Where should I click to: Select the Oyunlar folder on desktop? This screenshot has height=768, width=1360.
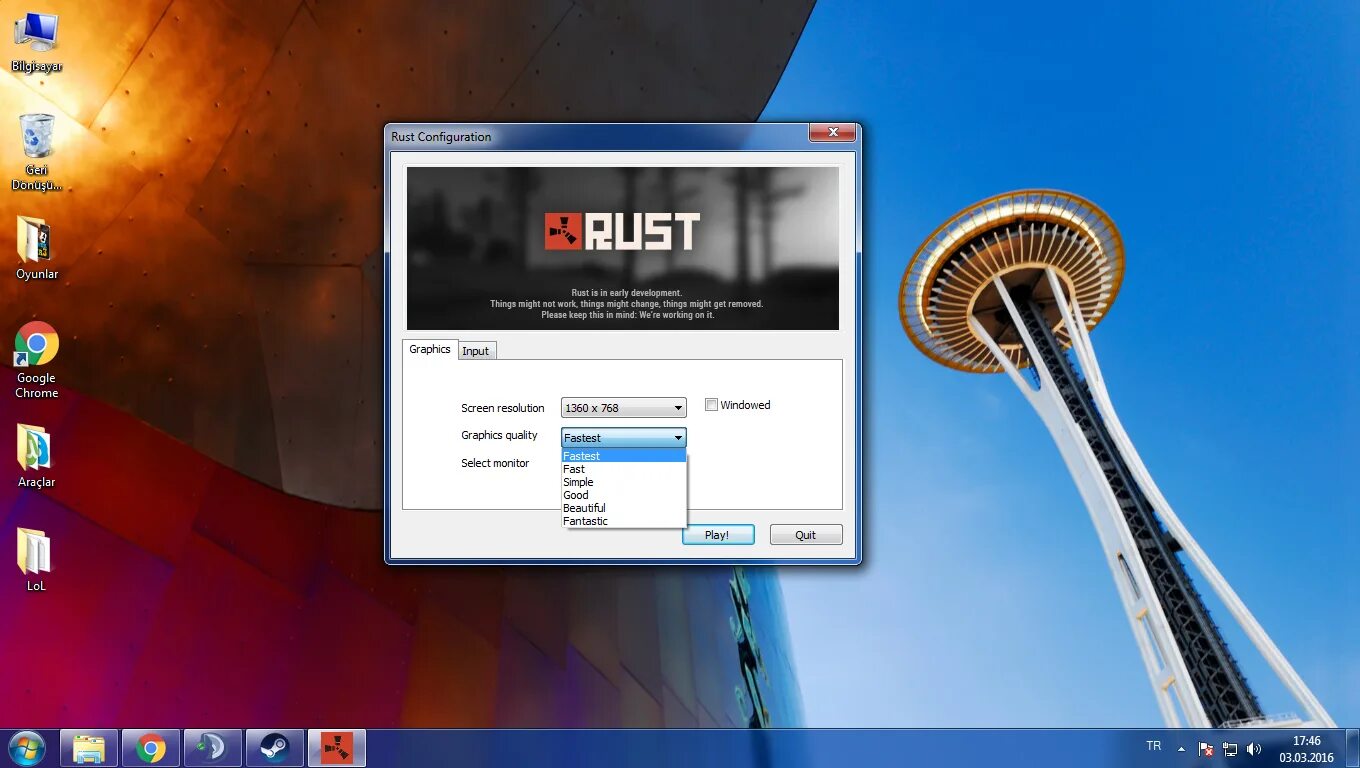click(36, 248)
